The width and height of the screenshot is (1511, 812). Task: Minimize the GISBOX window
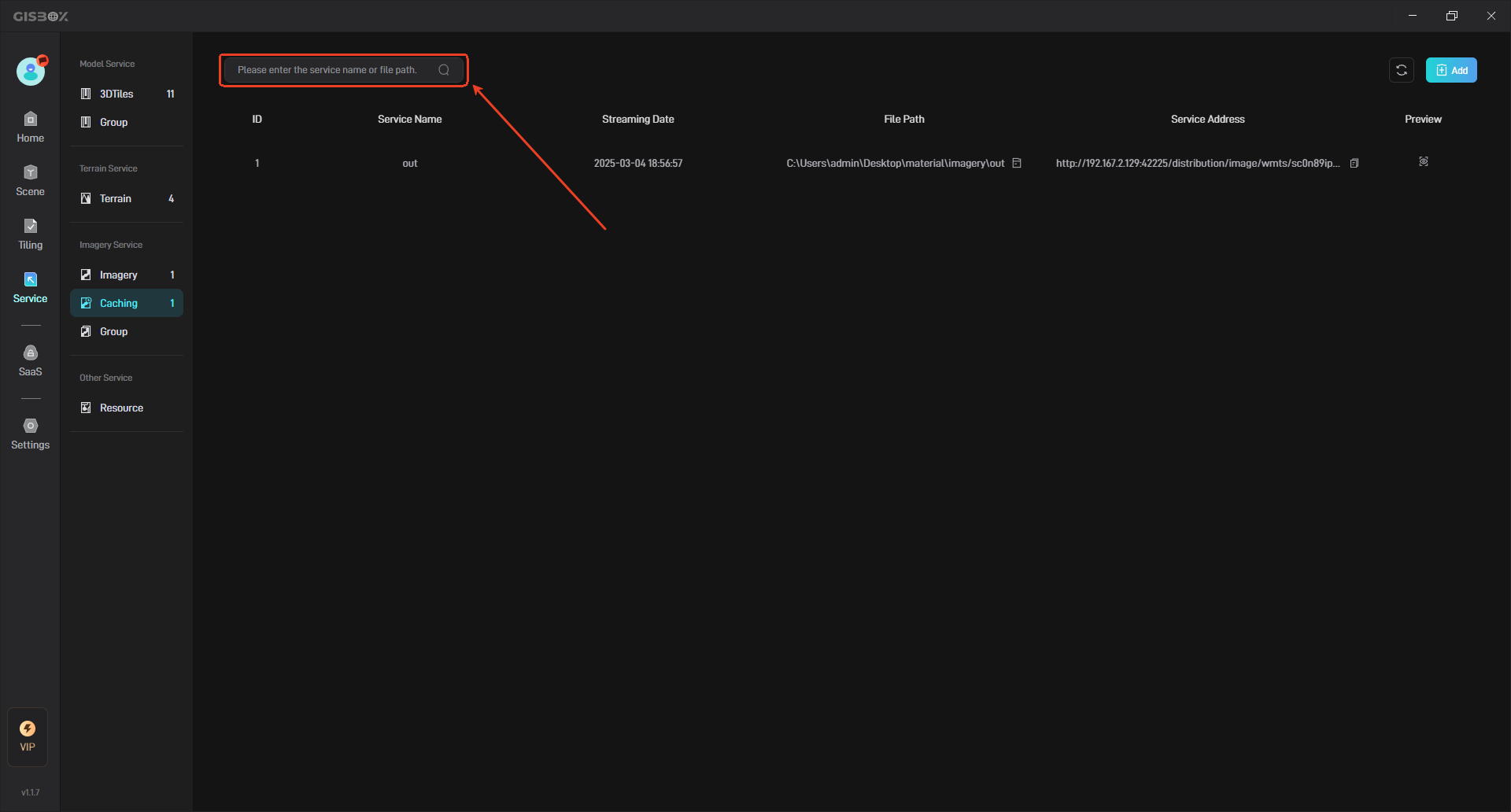click(x=1413, y=16)
